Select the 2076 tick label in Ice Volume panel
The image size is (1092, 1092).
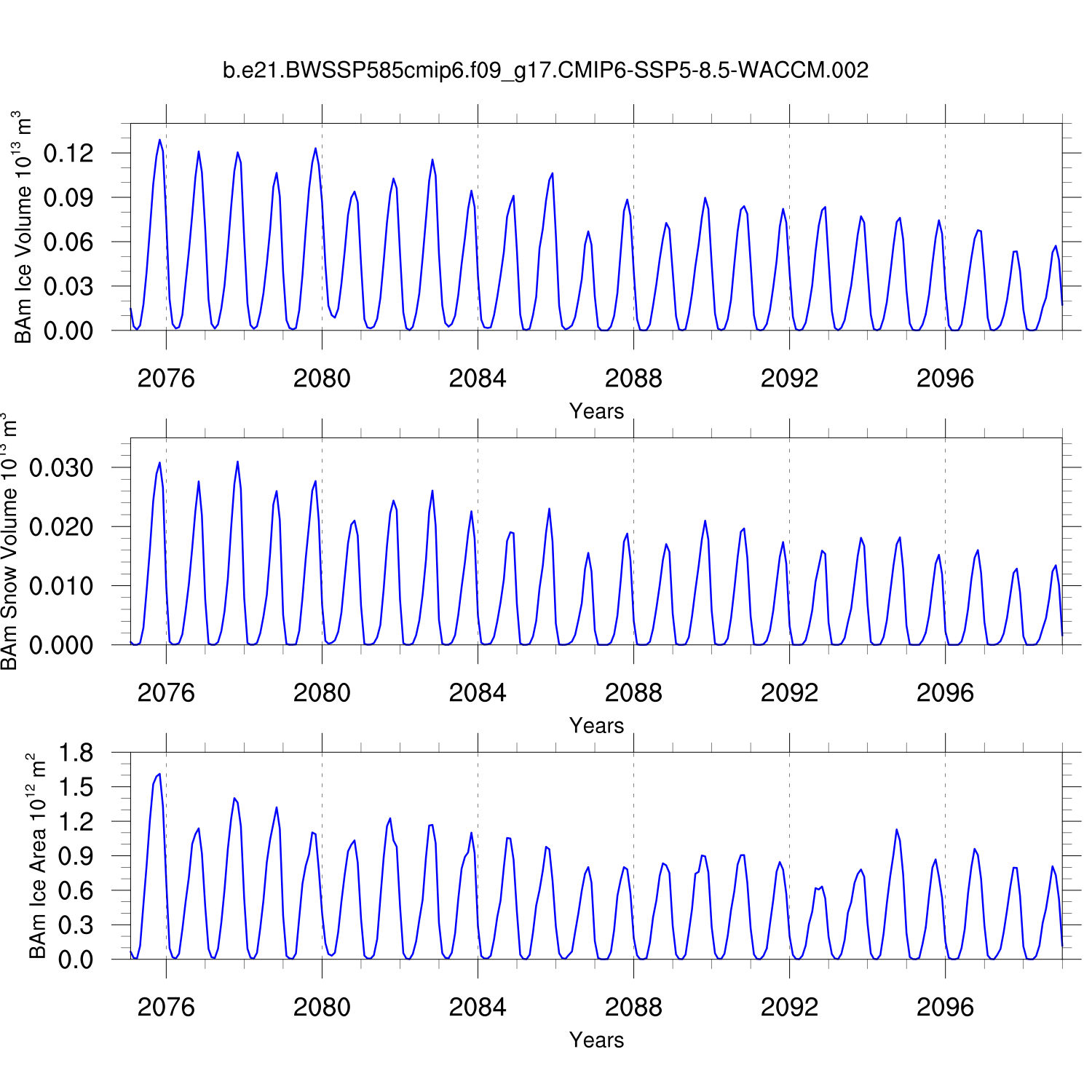click(x=166, y=379)
